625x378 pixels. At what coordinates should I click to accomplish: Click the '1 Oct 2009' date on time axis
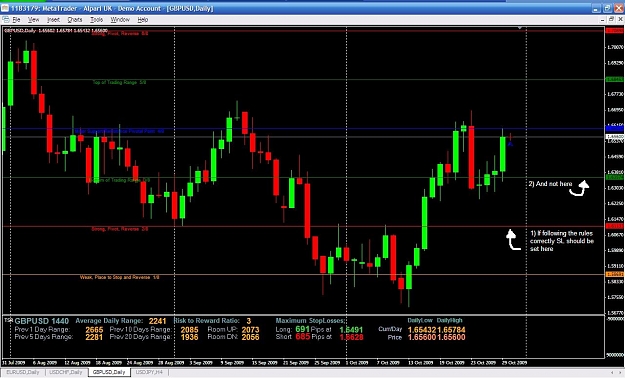click(358, 363)
